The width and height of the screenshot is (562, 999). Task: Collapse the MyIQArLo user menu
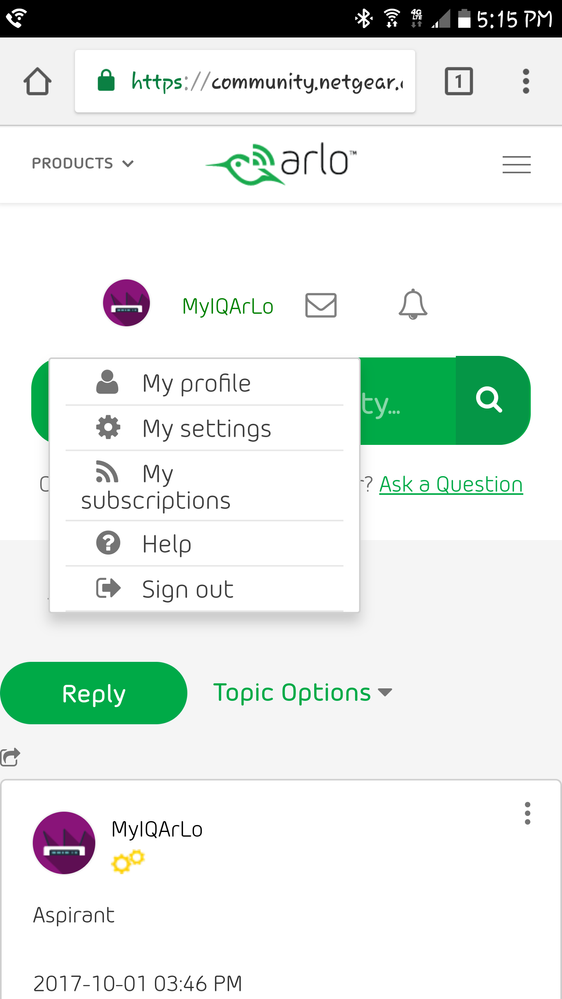(x=227, y=306)
